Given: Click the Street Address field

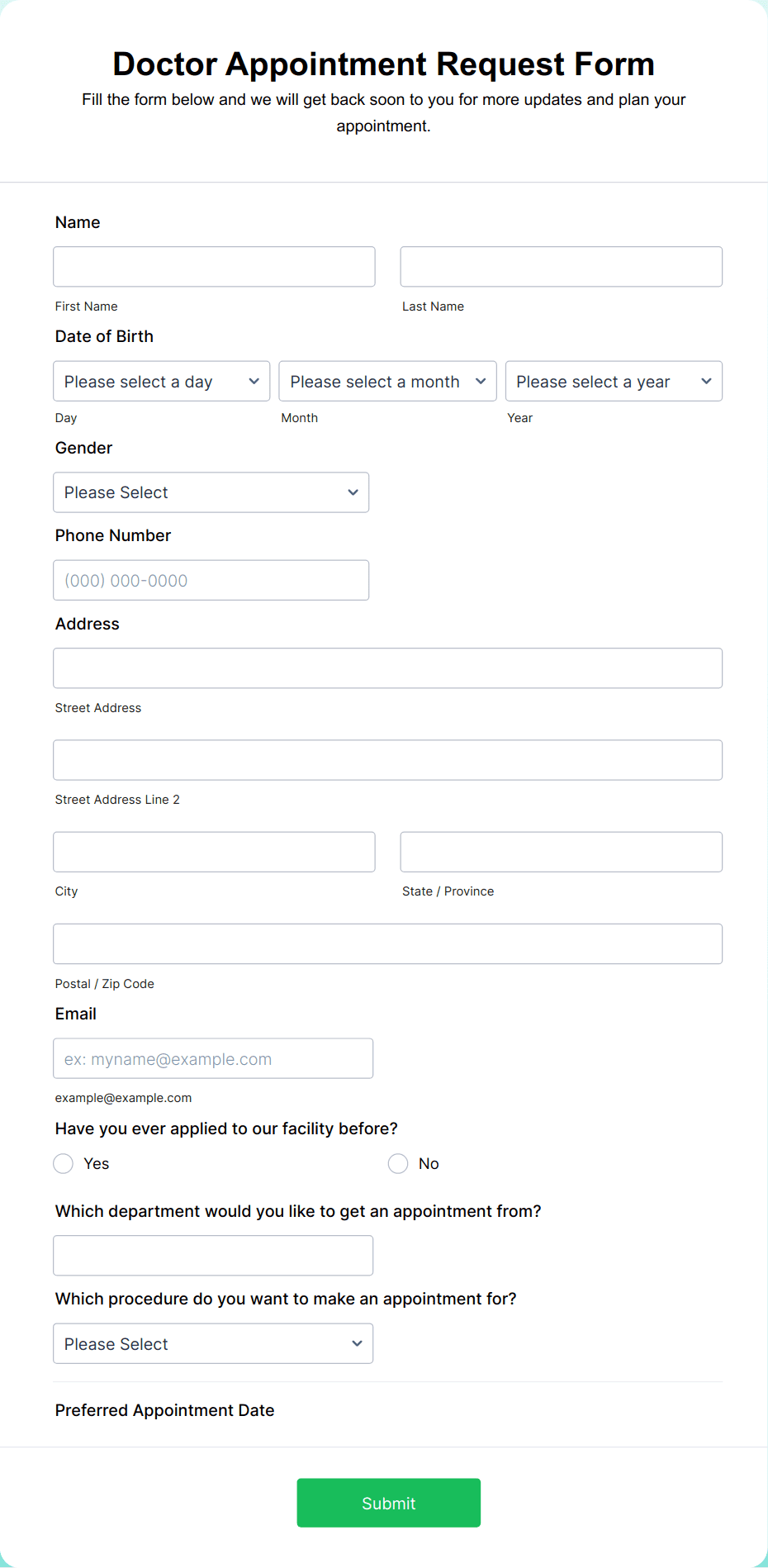Looking at the screenshot, I should [387, 668].
